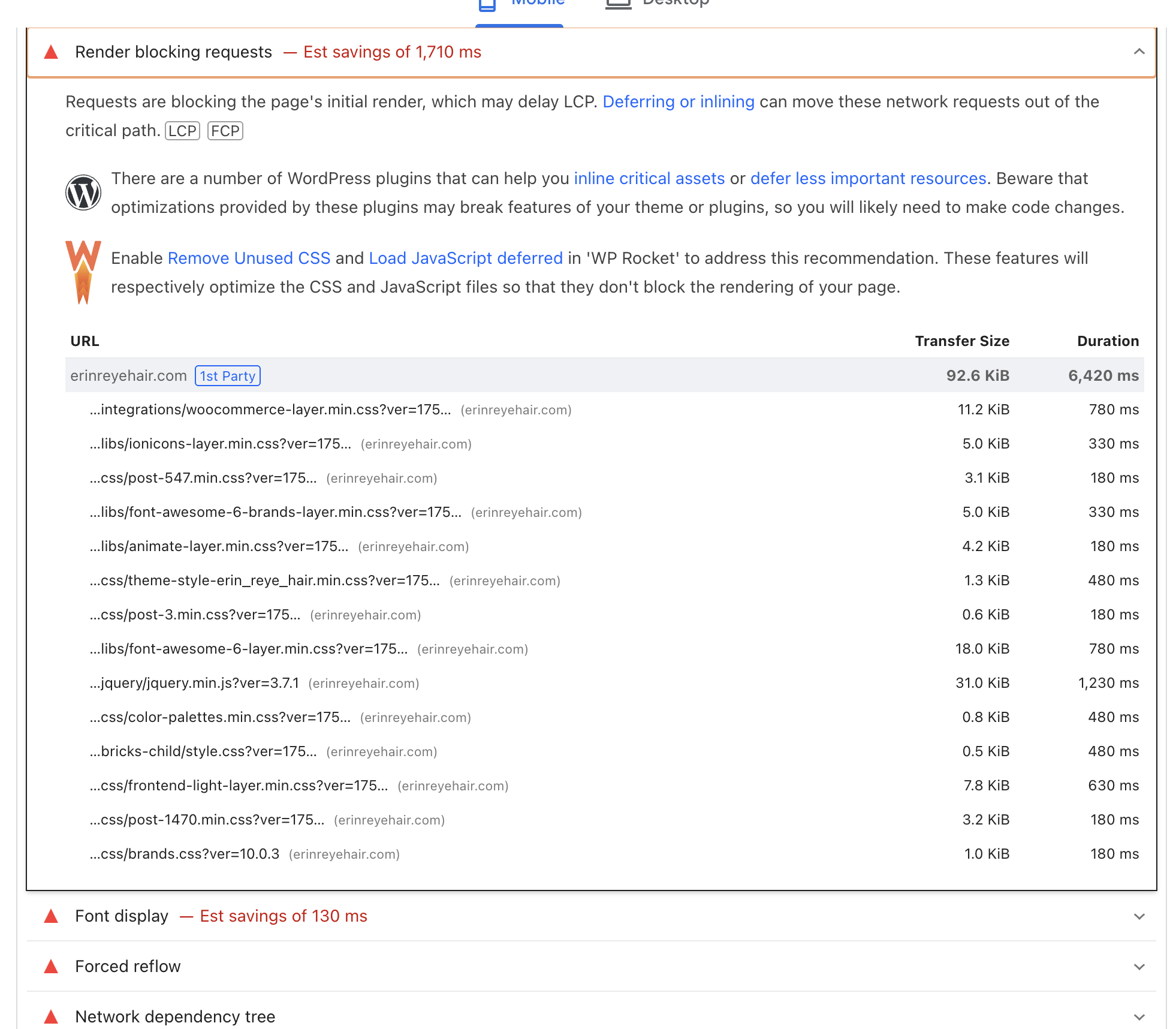Image resolution: width=1176 pixels, height=1029 pixels.
Task: Collapse the Render blocking requests section chevron
Action: point(1139,52)
